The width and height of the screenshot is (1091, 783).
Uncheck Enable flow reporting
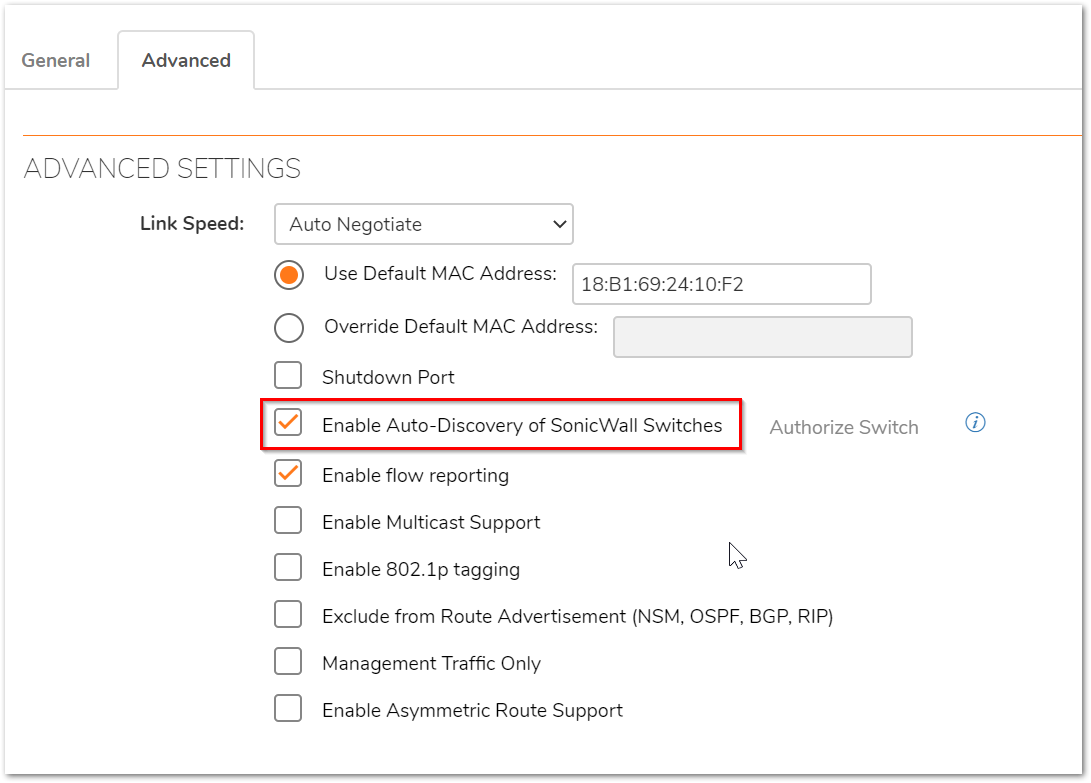click(x=288, y=473)
